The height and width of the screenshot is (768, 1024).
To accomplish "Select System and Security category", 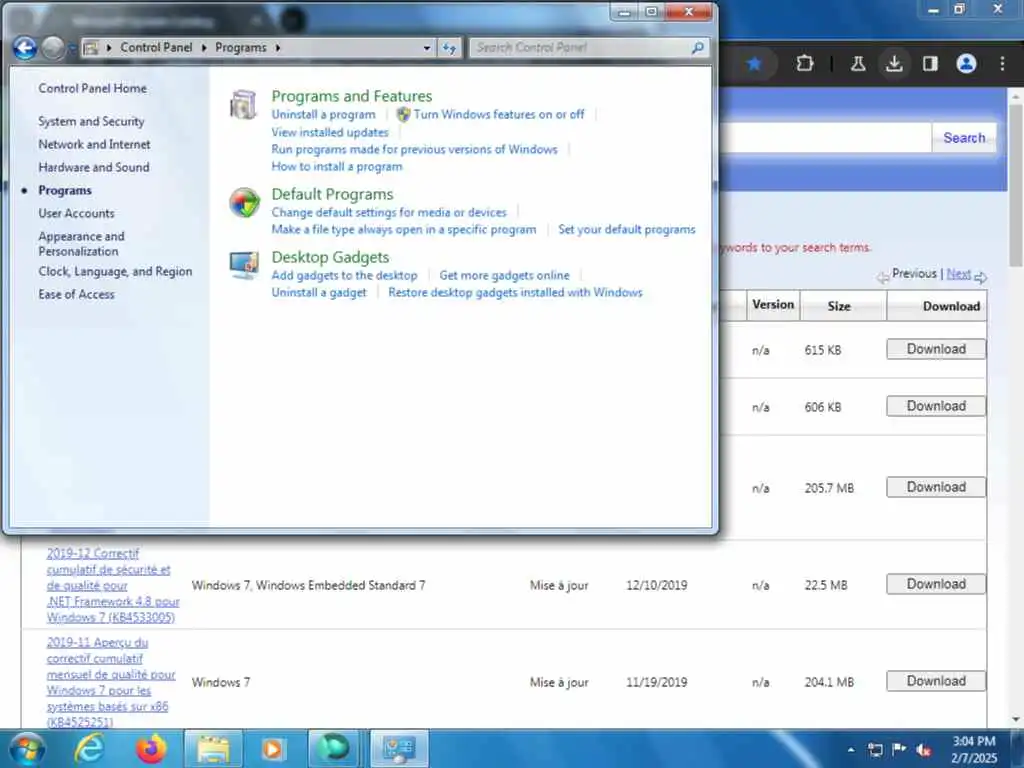I will 91,121.
